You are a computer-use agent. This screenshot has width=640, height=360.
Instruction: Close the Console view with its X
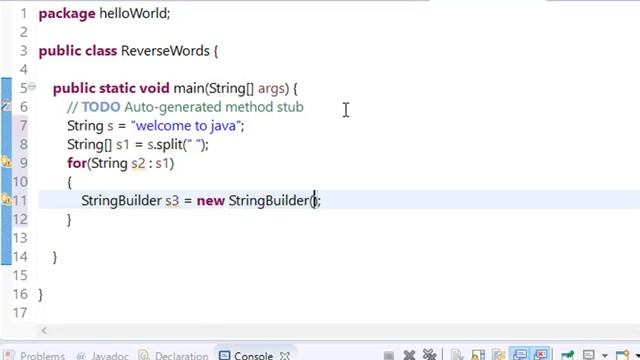click(x=285, y=356)
